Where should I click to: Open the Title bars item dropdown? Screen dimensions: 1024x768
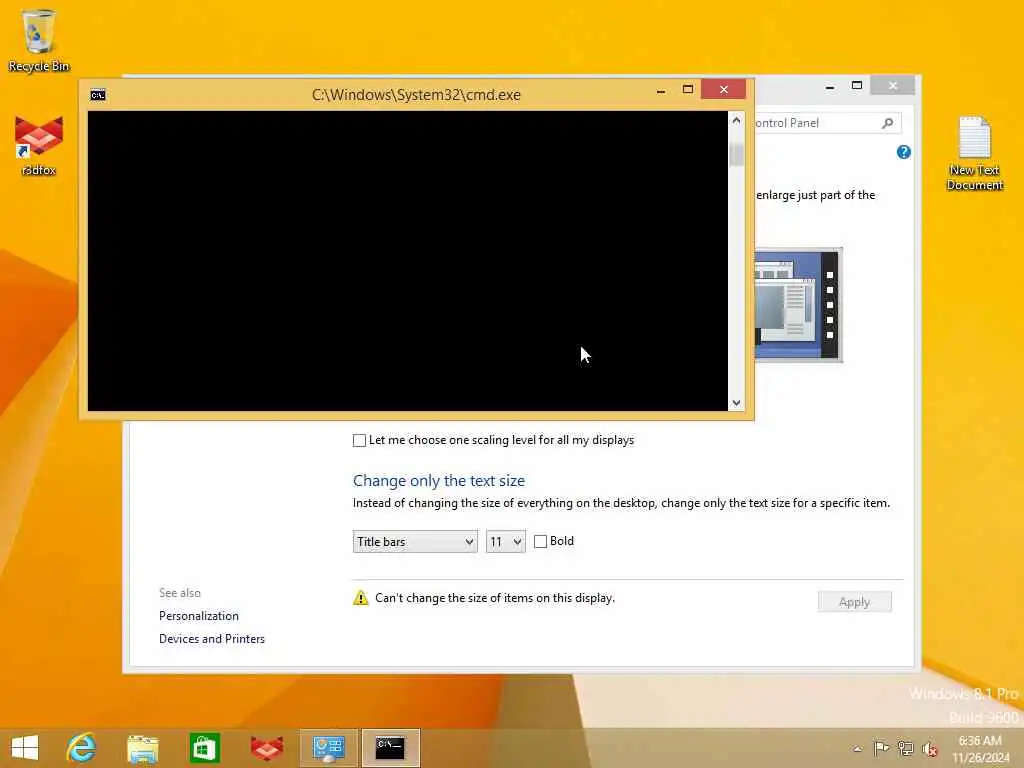pyautogui.click(x=415, y=541)
